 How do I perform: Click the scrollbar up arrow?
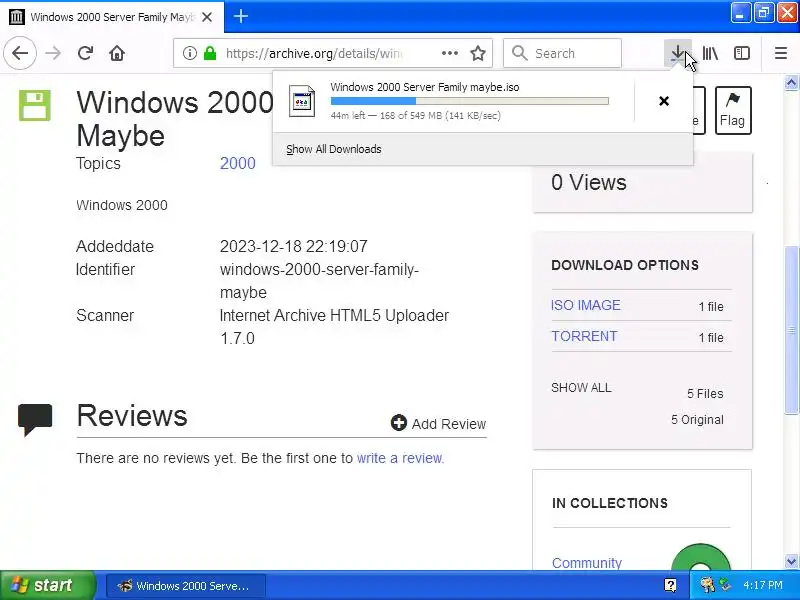[791, 82]
